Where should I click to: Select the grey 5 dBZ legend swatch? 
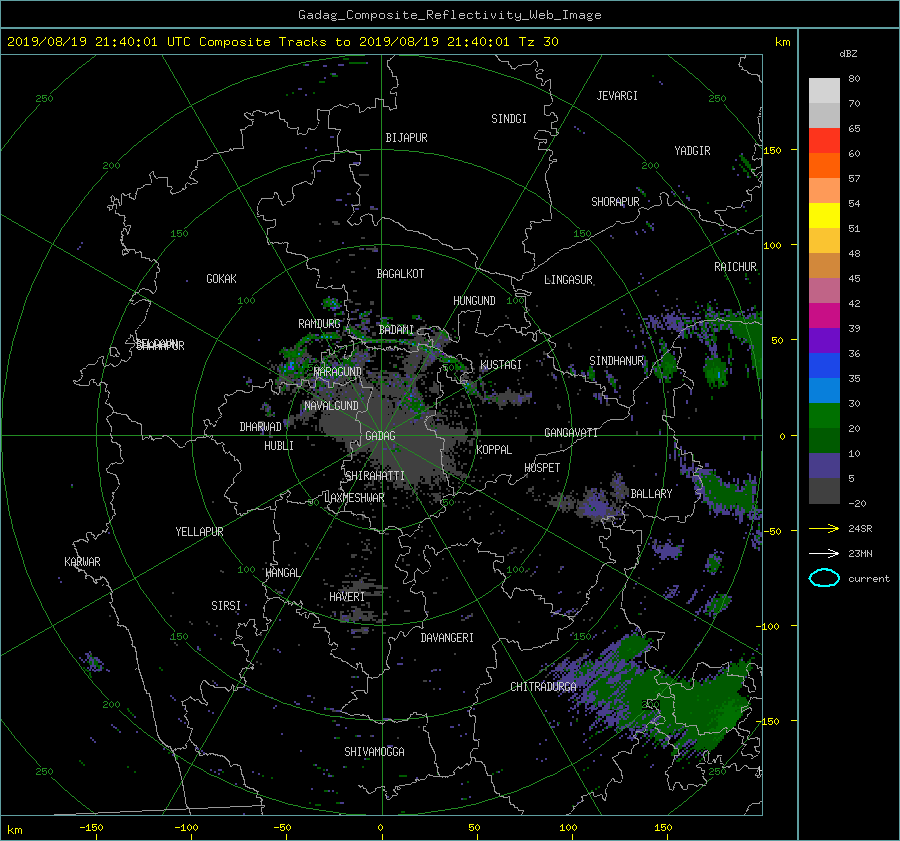[824, 491]
